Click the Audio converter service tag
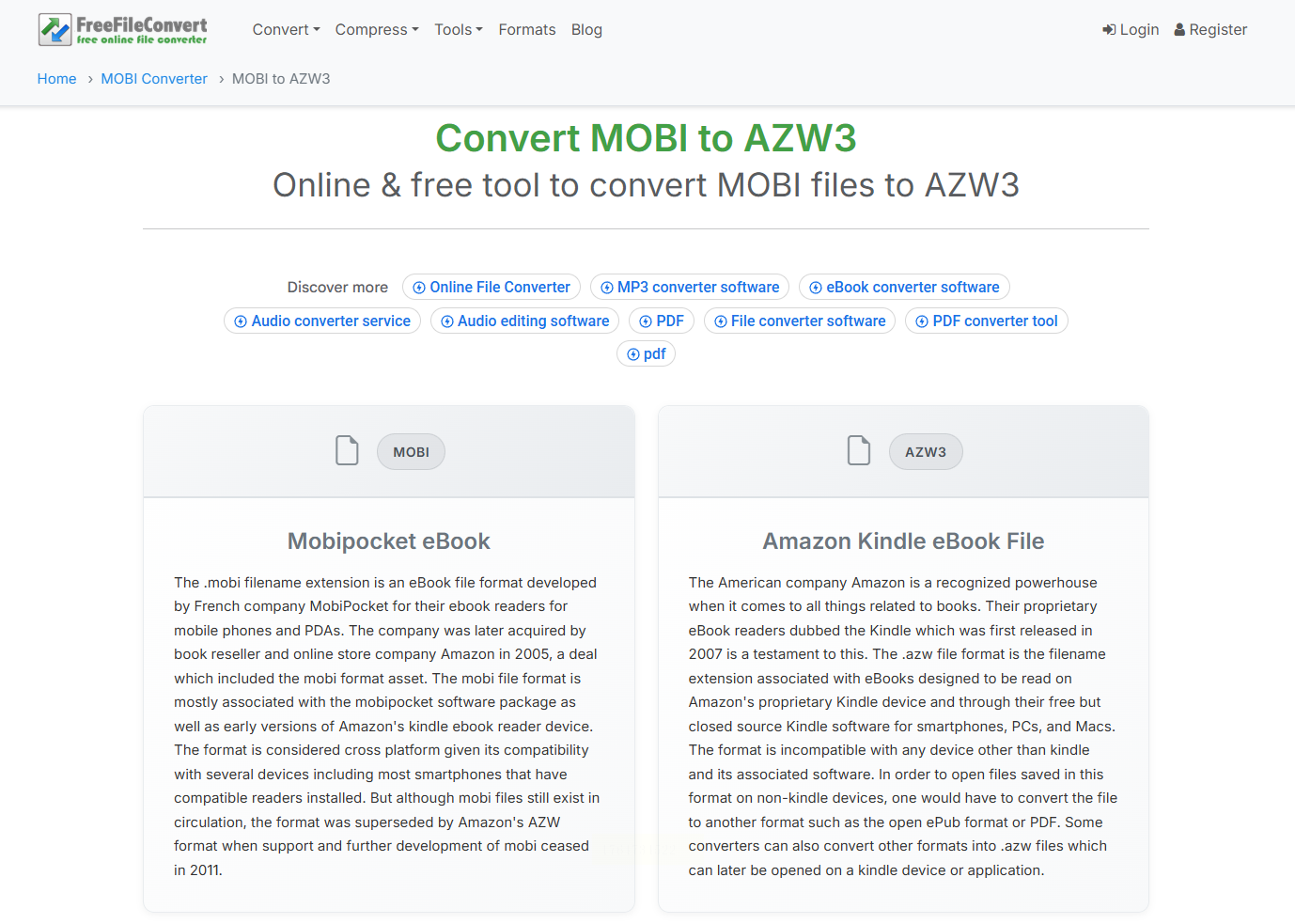This screenshot has width=1295, height=924. pos(322,321)
